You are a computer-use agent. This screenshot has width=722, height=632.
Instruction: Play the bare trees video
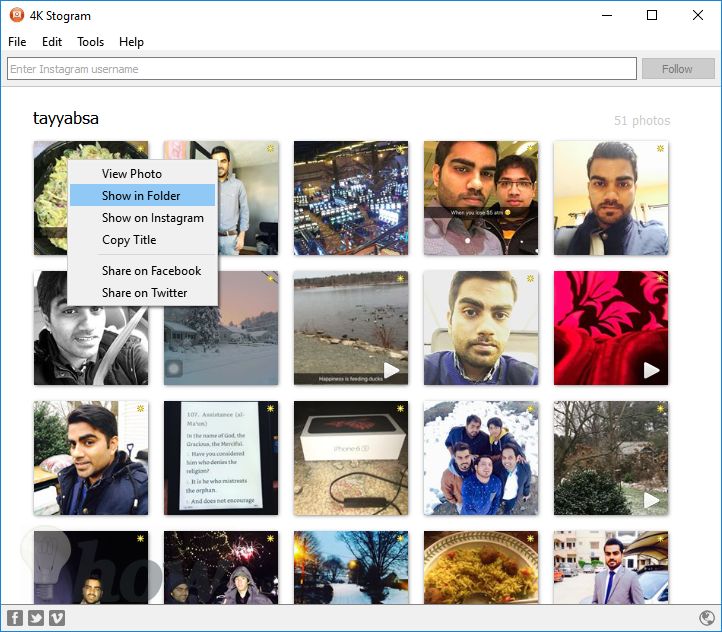pyautogui.click(x=651, y=500)
